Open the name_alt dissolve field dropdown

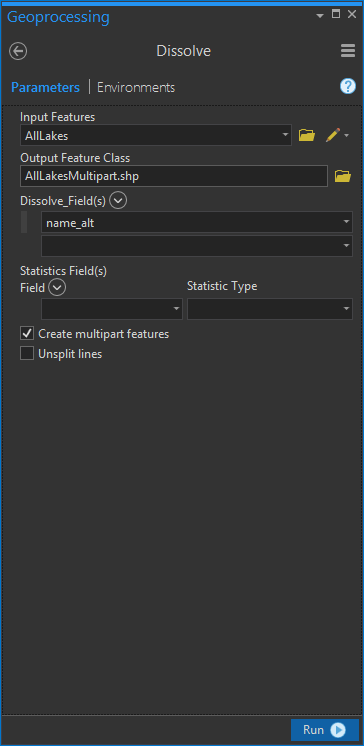[197, 222]
